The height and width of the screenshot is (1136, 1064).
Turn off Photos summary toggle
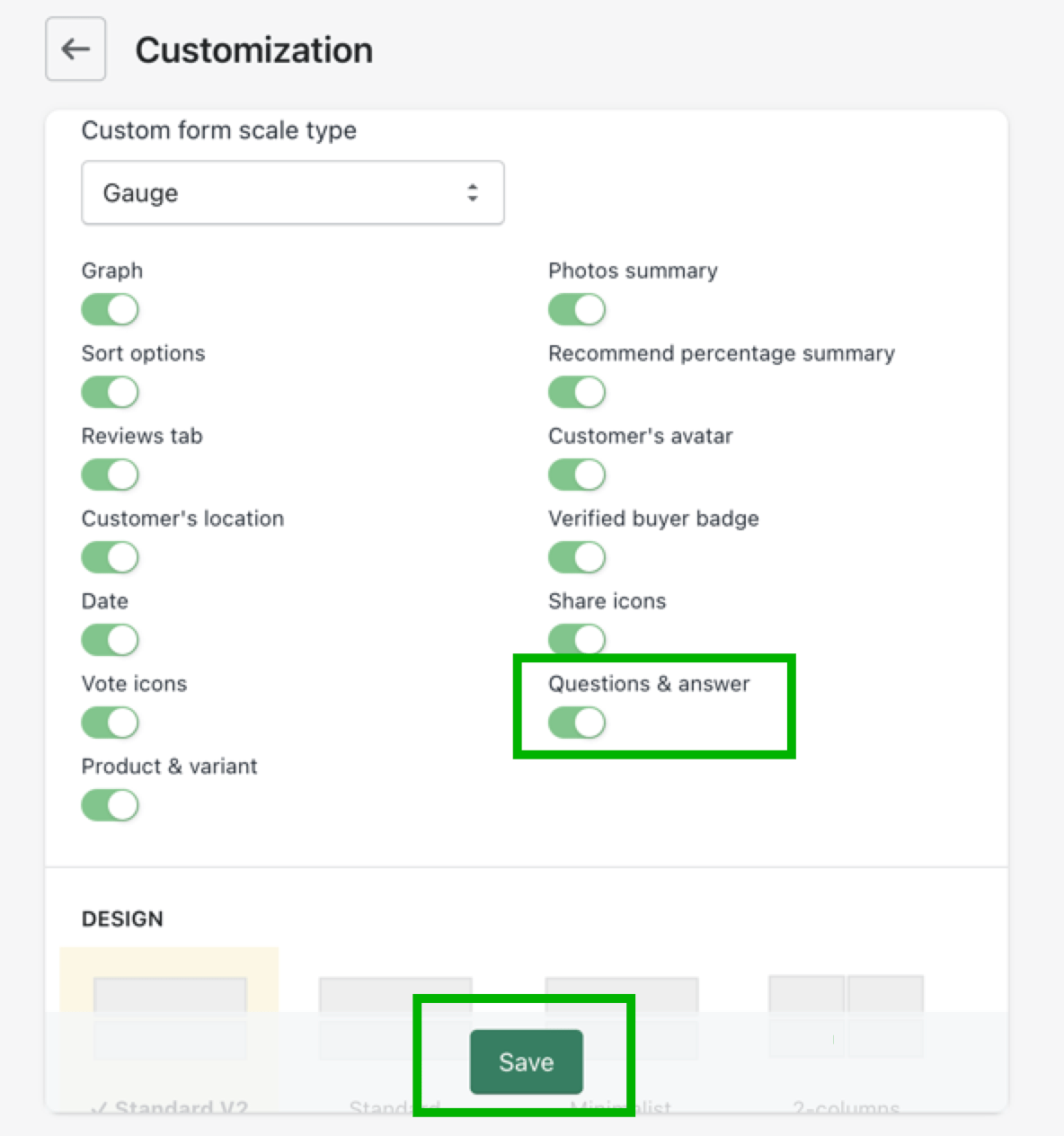577,309
